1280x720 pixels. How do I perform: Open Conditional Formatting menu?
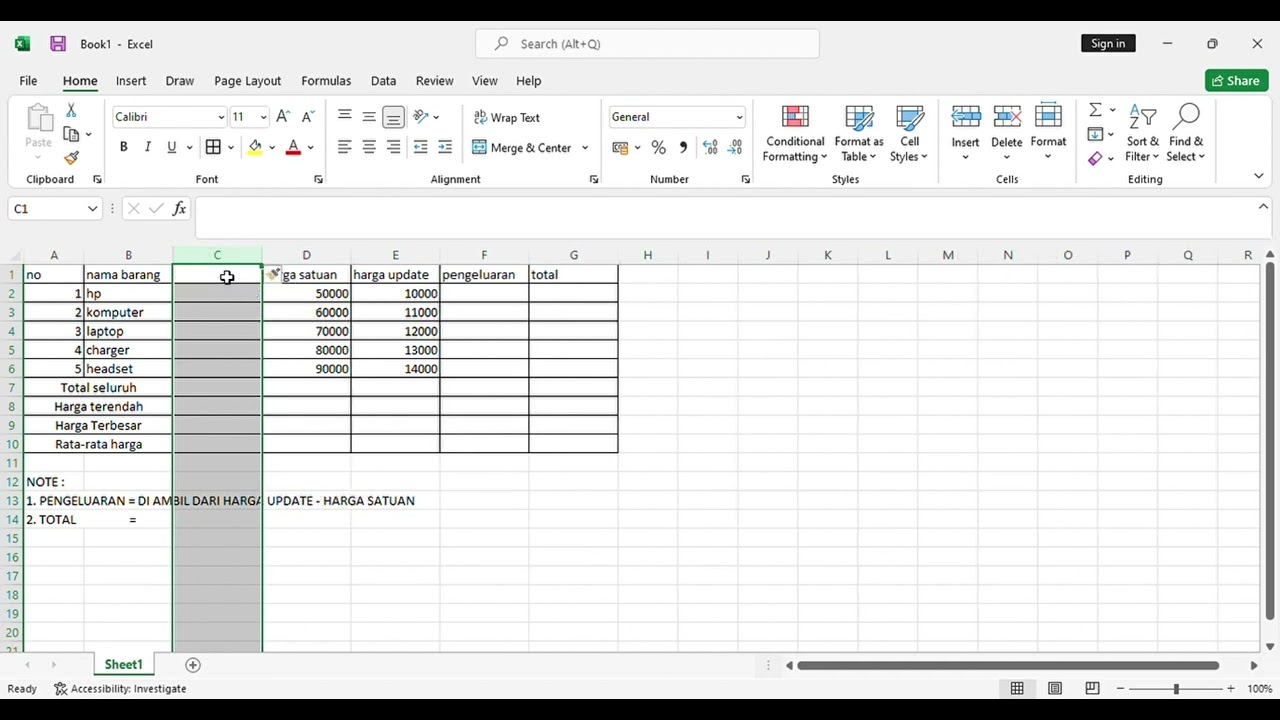tap(795, 133)
